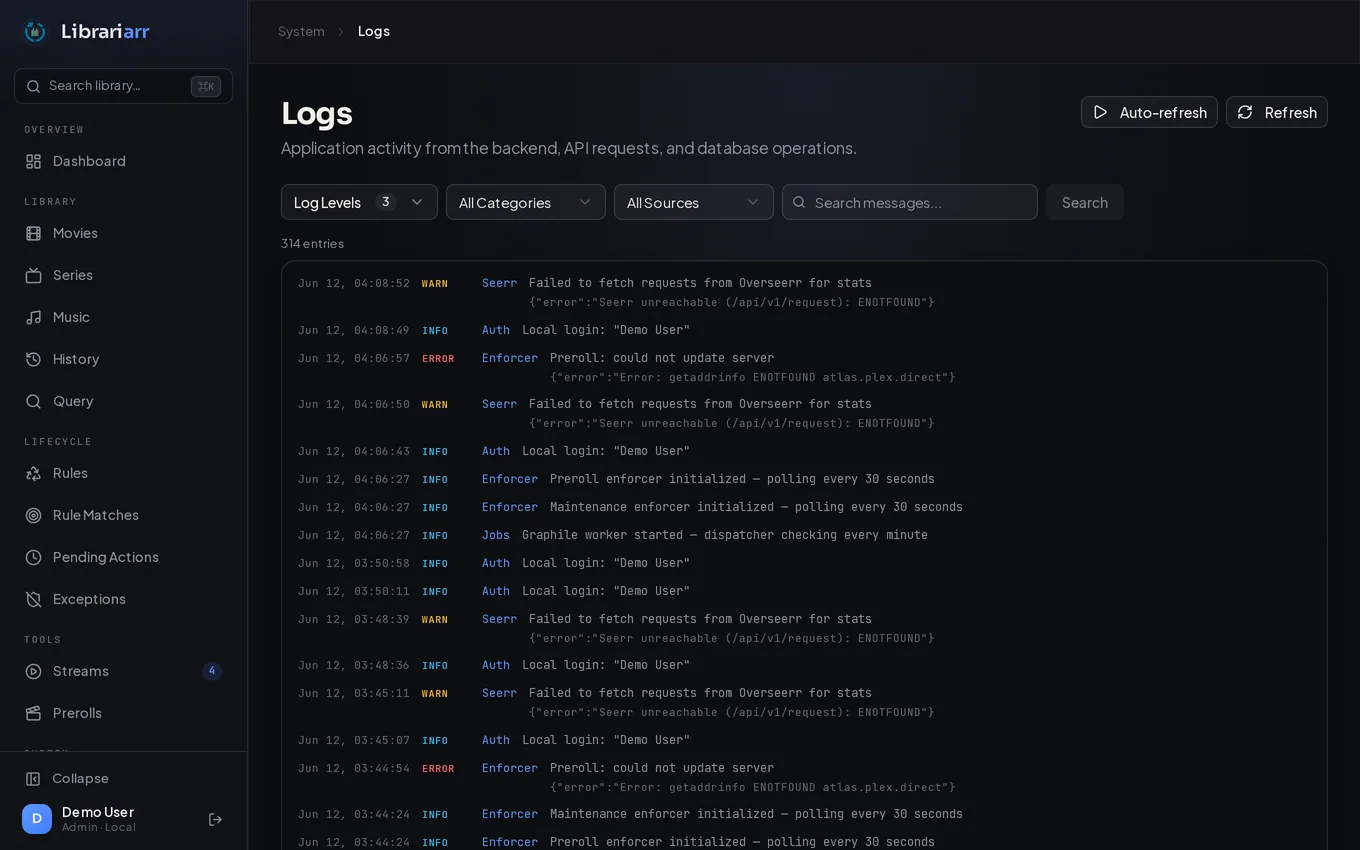Click the History clock icon
The width and height of the screenshot is (1360, 850).
[x=33, y=359]
